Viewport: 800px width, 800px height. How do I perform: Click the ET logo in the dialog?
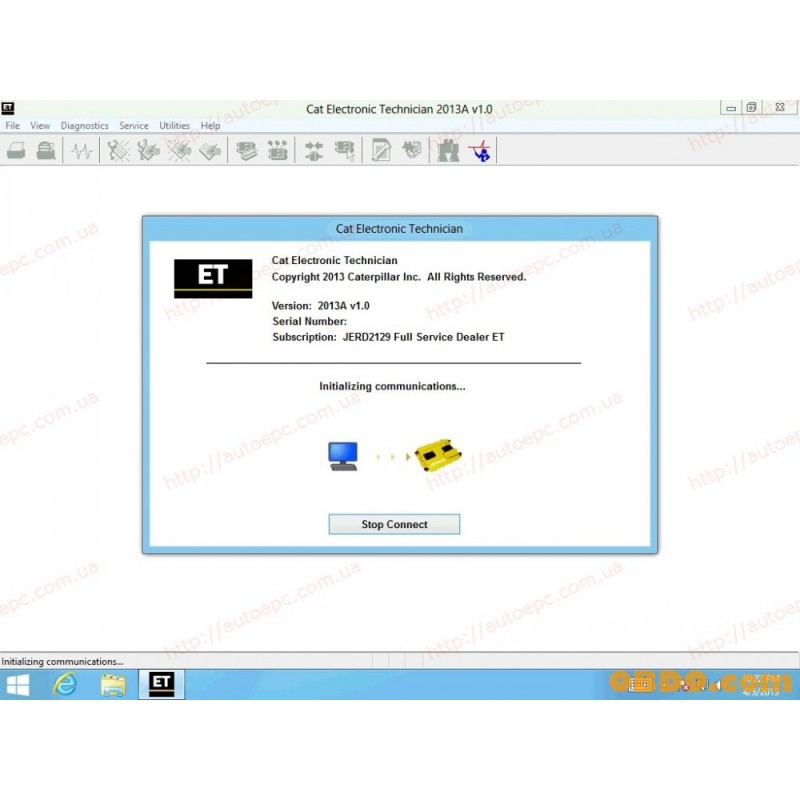point(213,279)
